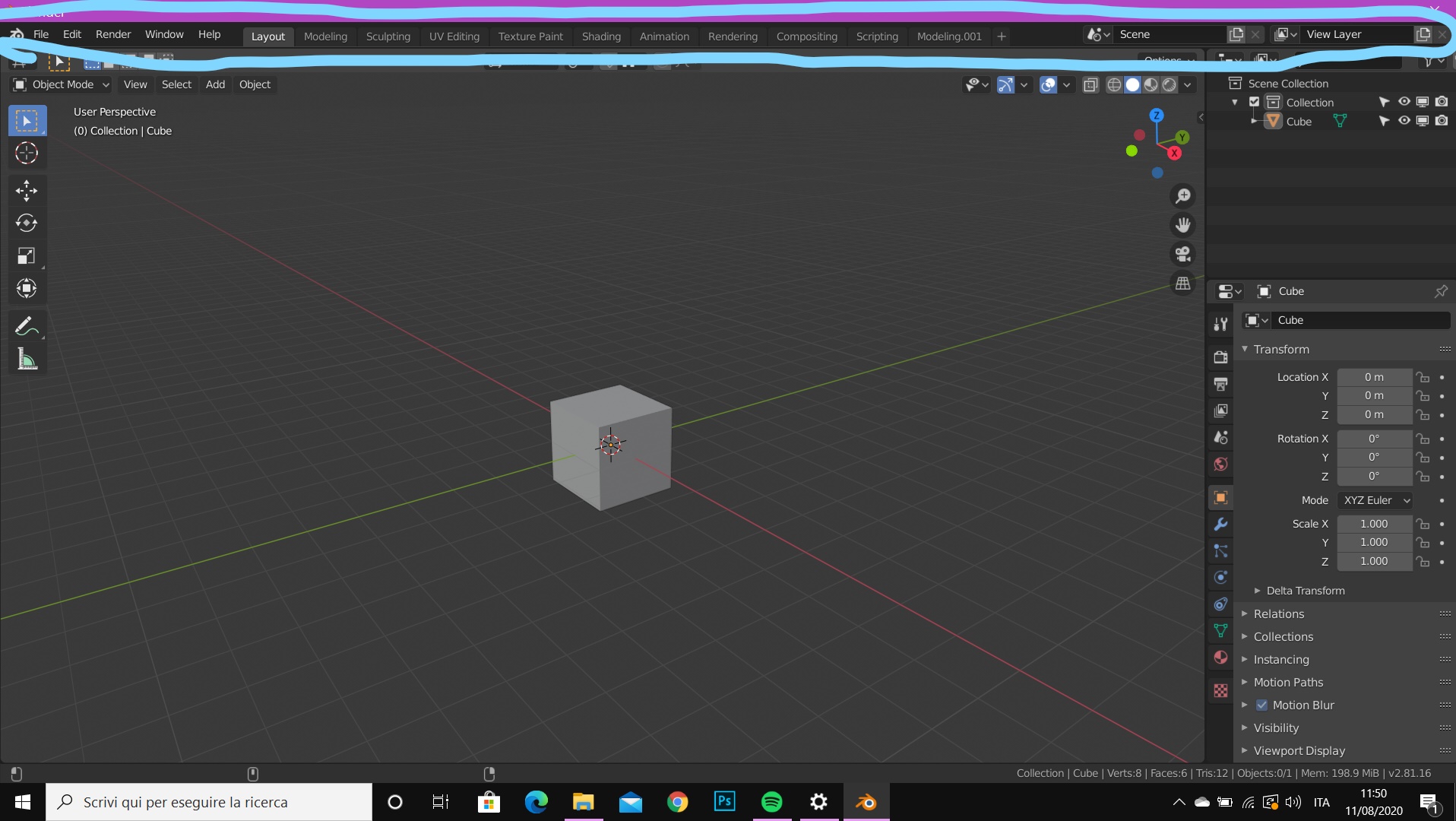The width and height of the screenshot is (1456, 821).
Task: Open the World properties tab
Action: tap(1220, 464)
